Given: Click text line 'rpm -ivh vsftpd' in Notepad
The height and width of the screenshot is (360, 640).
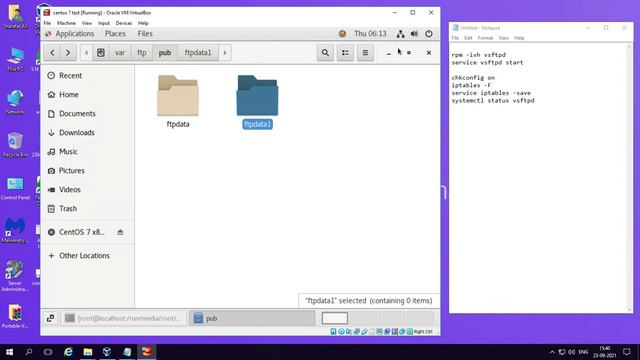Looking at the screenshot, I should coord(478,55).
